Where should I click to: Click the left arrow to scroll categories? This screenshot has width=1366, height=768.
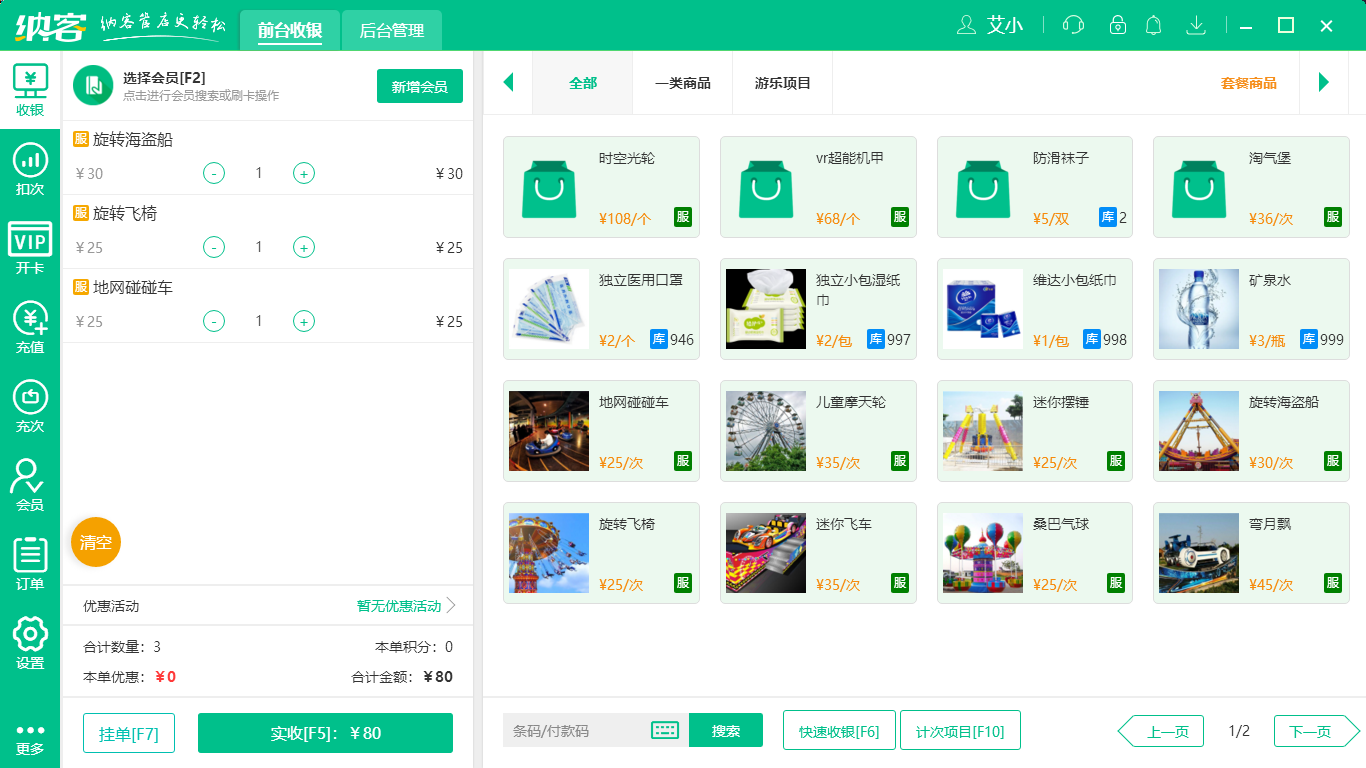pyautogui.click(x=508, y=83)
